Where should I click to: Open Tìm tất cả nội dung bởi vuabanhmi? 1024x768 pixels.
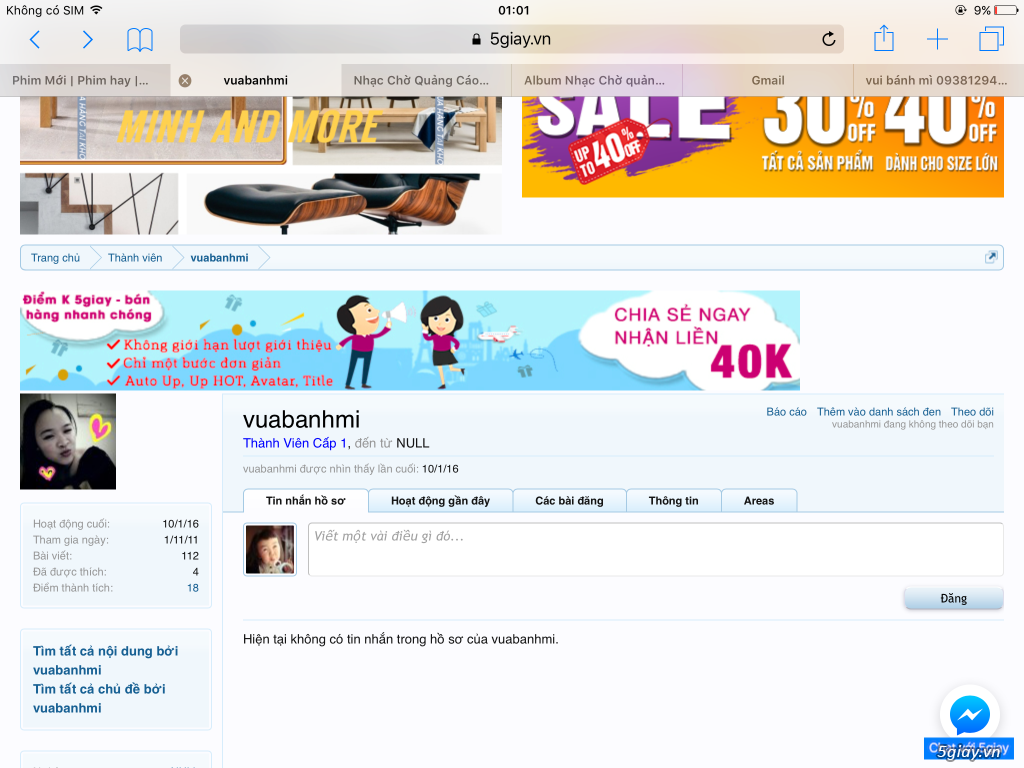click(105, 660)
